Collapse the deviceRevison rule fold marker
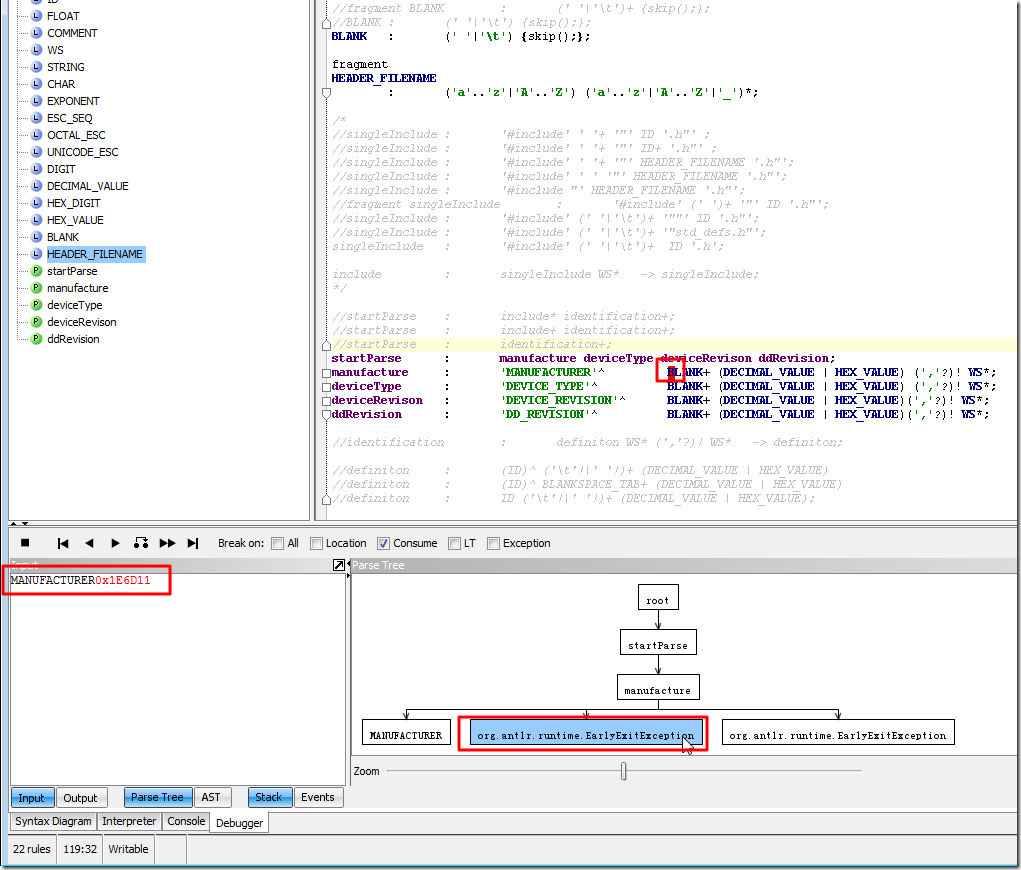The height and width of the screenshot is (870, 1021). pyautogui.click(x=326, y=401)
